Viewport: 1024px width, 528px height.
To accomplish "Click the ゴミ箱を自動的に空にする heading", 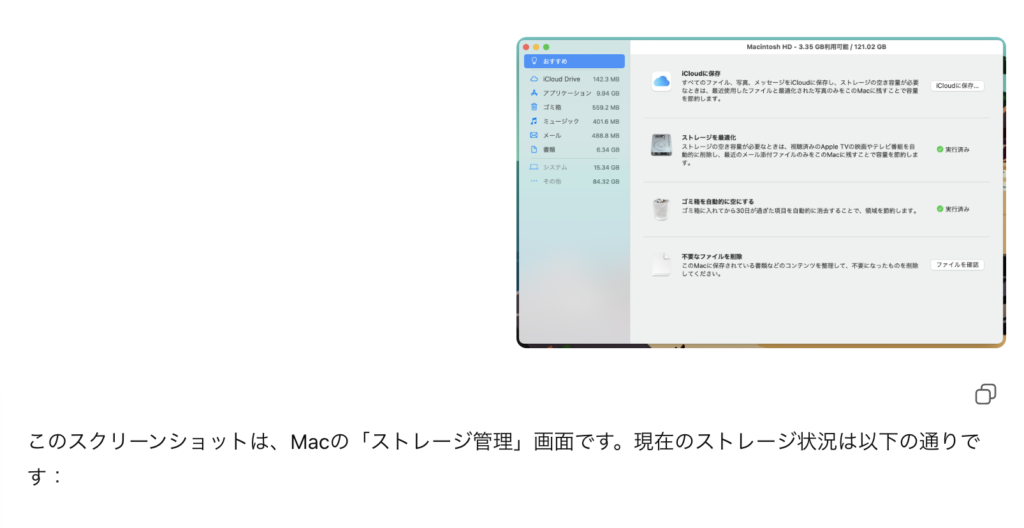I will click(718, 202).
